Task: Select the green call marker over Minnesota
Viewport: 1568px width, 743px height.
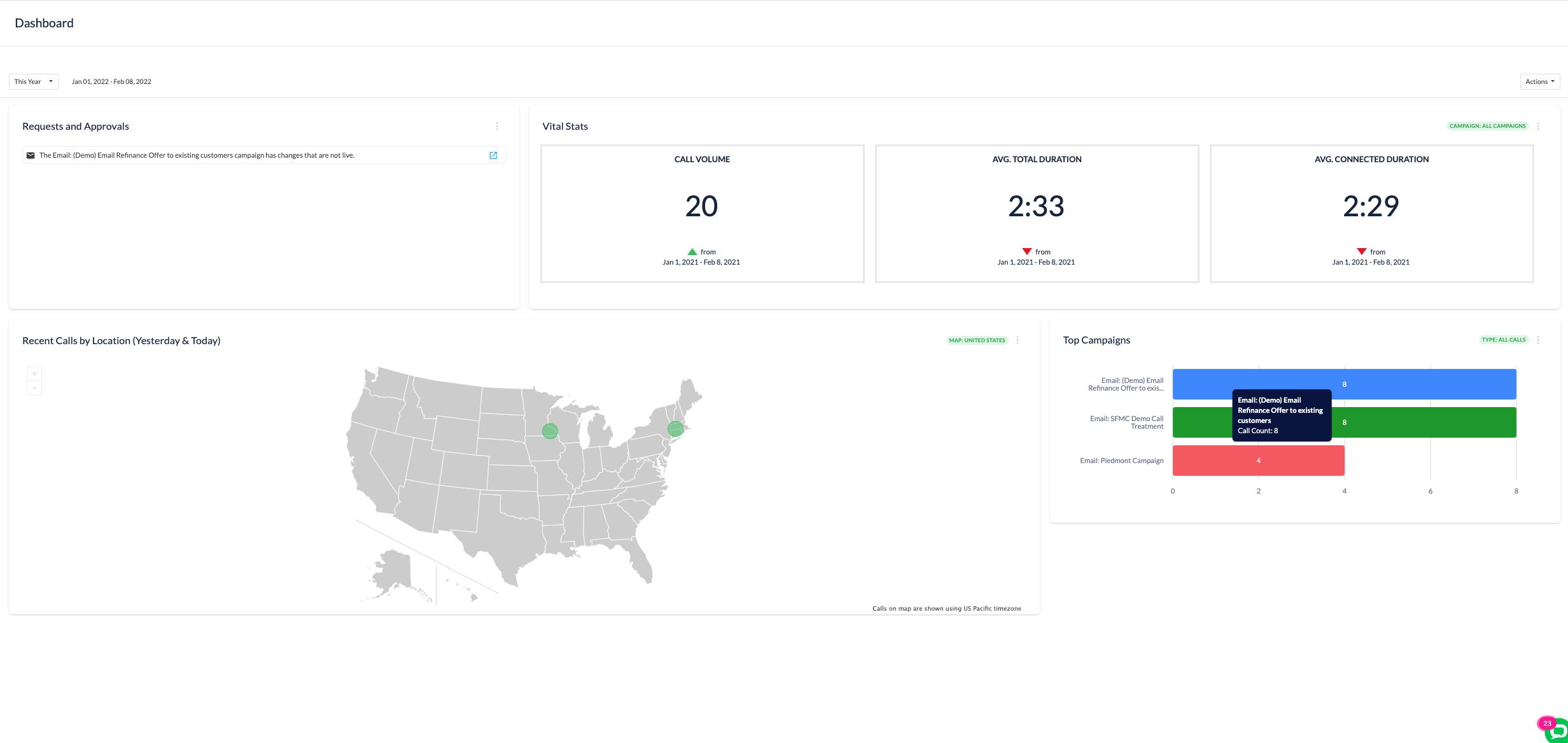Action: (x=550, y=431)
